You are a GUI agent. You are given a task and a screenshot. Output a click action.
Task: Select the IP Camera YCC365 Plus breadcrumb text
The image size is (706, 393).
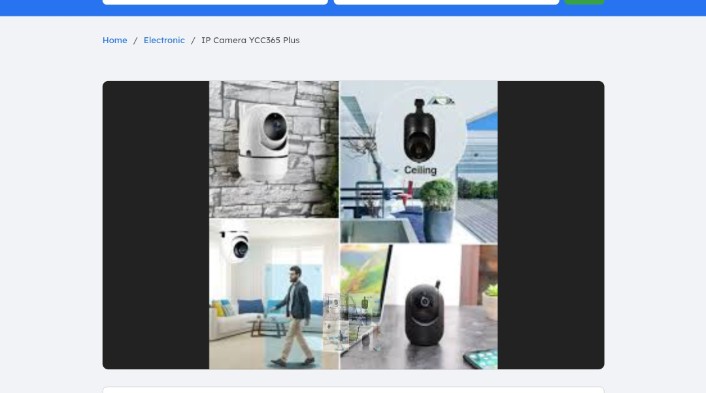[x=250, y=40]
